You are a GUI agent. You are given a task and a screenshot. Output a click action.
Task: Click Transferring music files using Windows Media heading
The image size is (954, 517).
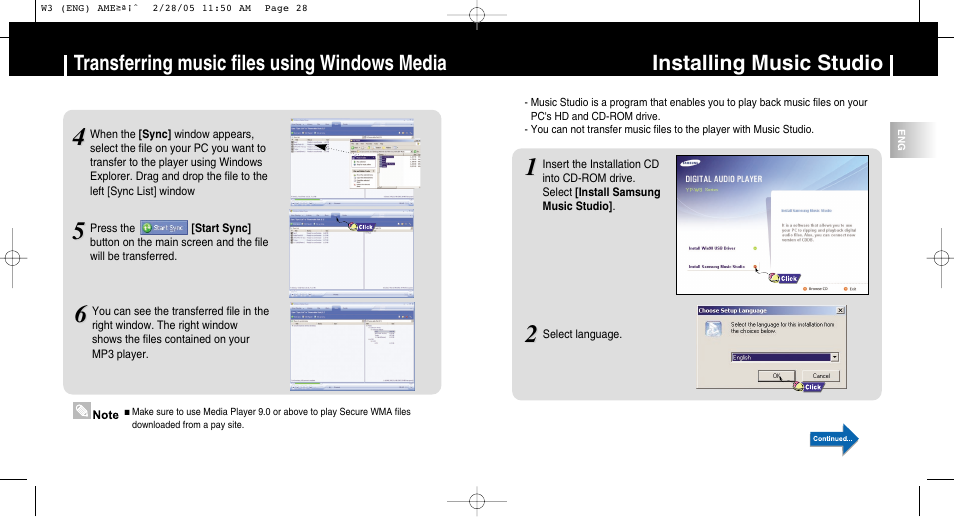260,63
